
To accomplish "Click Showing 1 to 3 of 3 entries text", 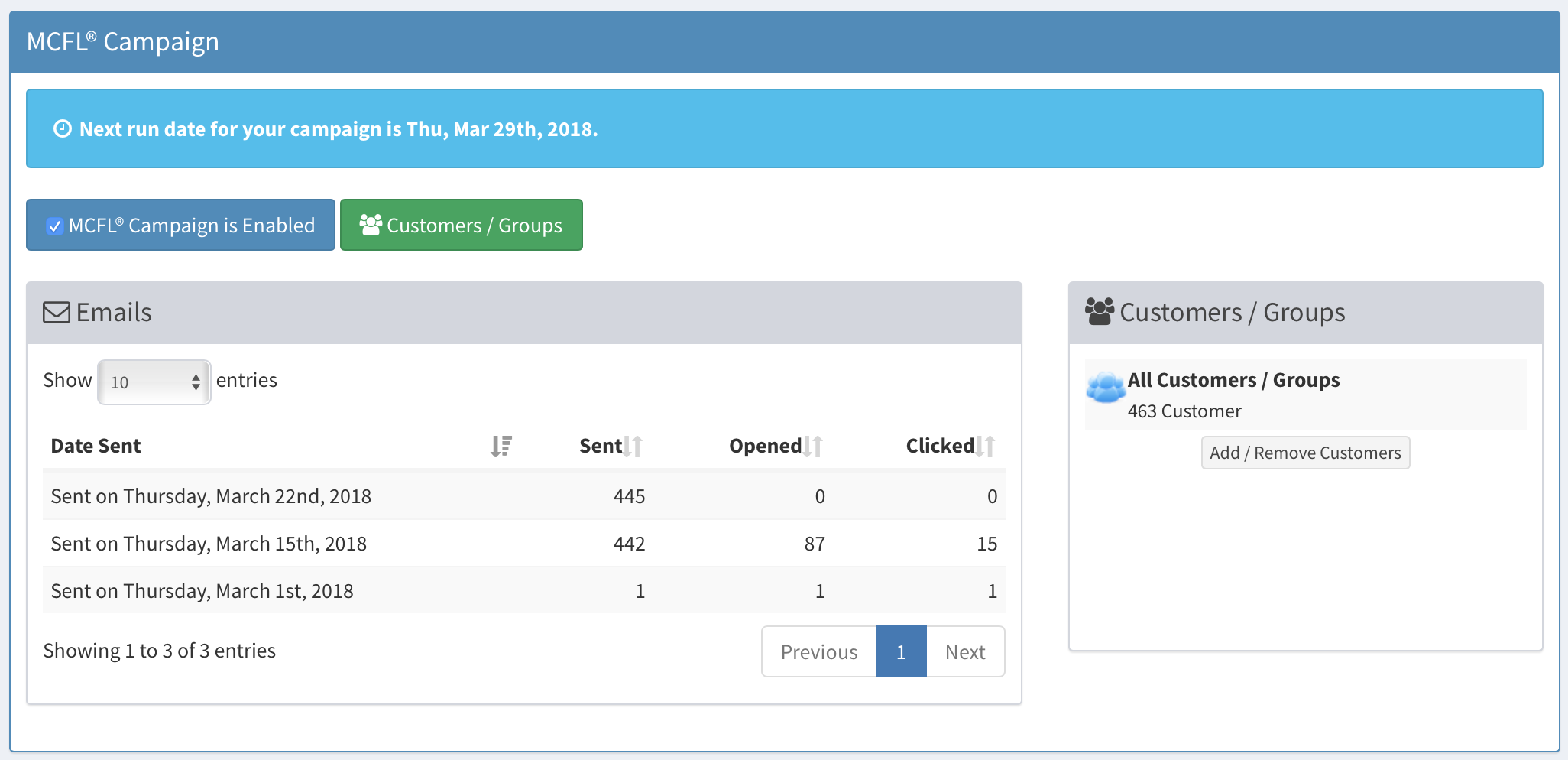I will tap(159, 651).
